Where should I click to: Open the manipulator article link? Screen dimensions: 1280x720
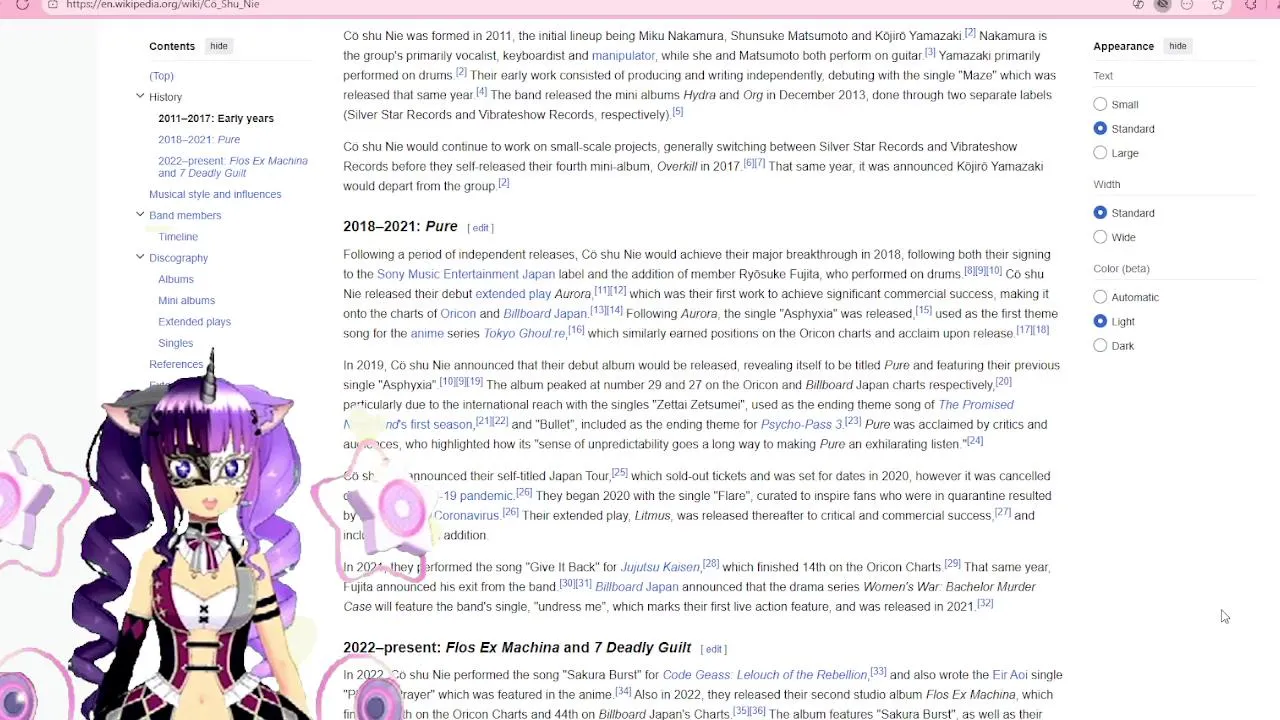pyautogui.click(x=623, y=56)
